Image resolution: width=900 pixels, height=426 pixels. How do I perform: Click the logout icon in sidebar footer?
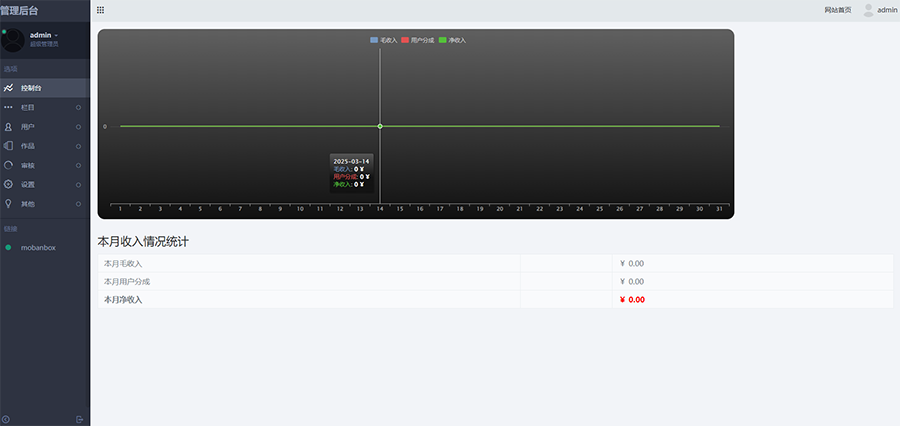click(80, 419)
